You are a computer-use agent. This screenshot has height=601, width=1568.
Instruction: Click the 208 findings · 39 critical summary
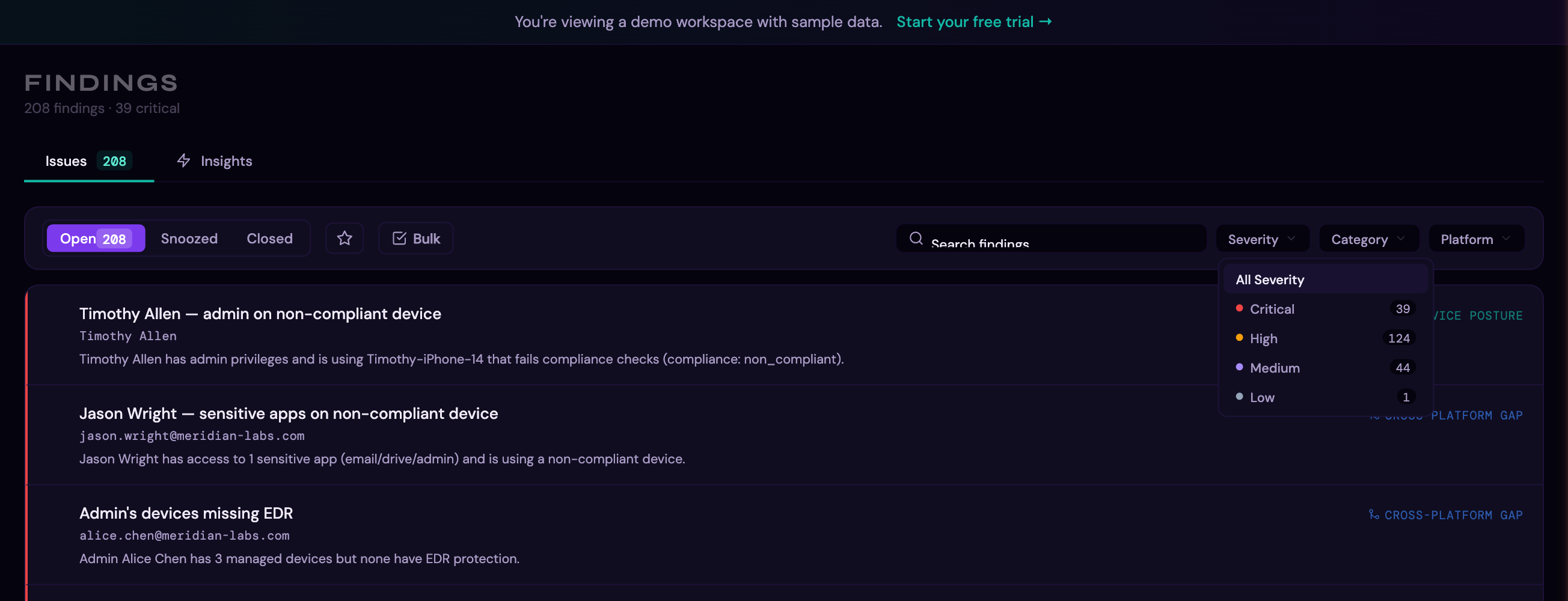[102, 108]
